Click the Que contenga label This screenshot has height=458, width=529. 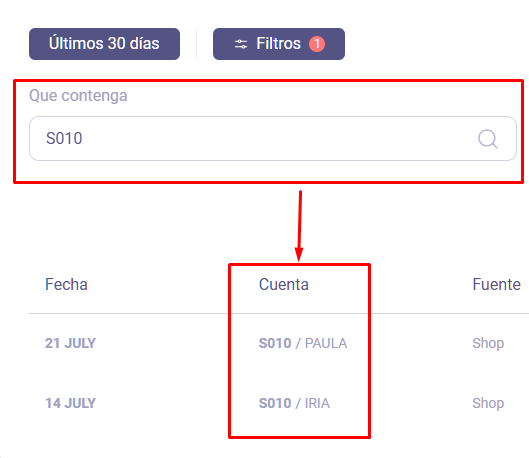coord(78,95)
